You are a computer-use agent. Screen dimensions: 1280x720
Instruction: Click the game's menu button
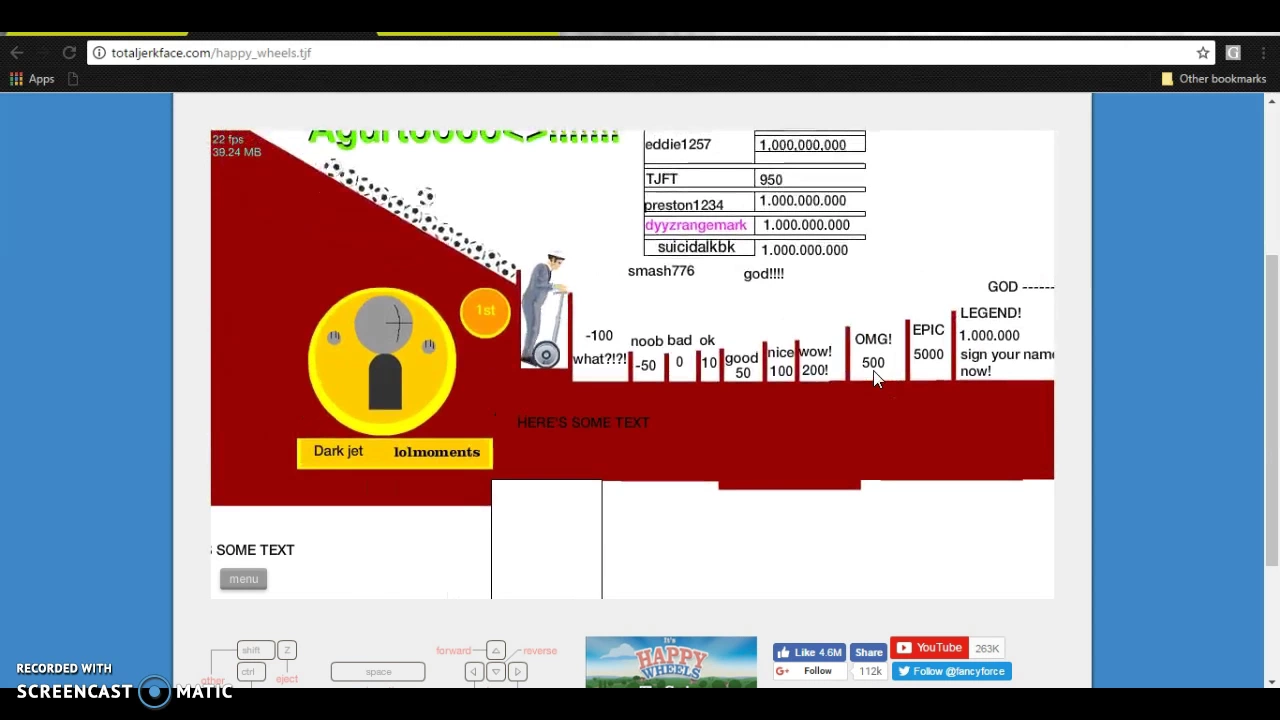(x=243, y=579)
